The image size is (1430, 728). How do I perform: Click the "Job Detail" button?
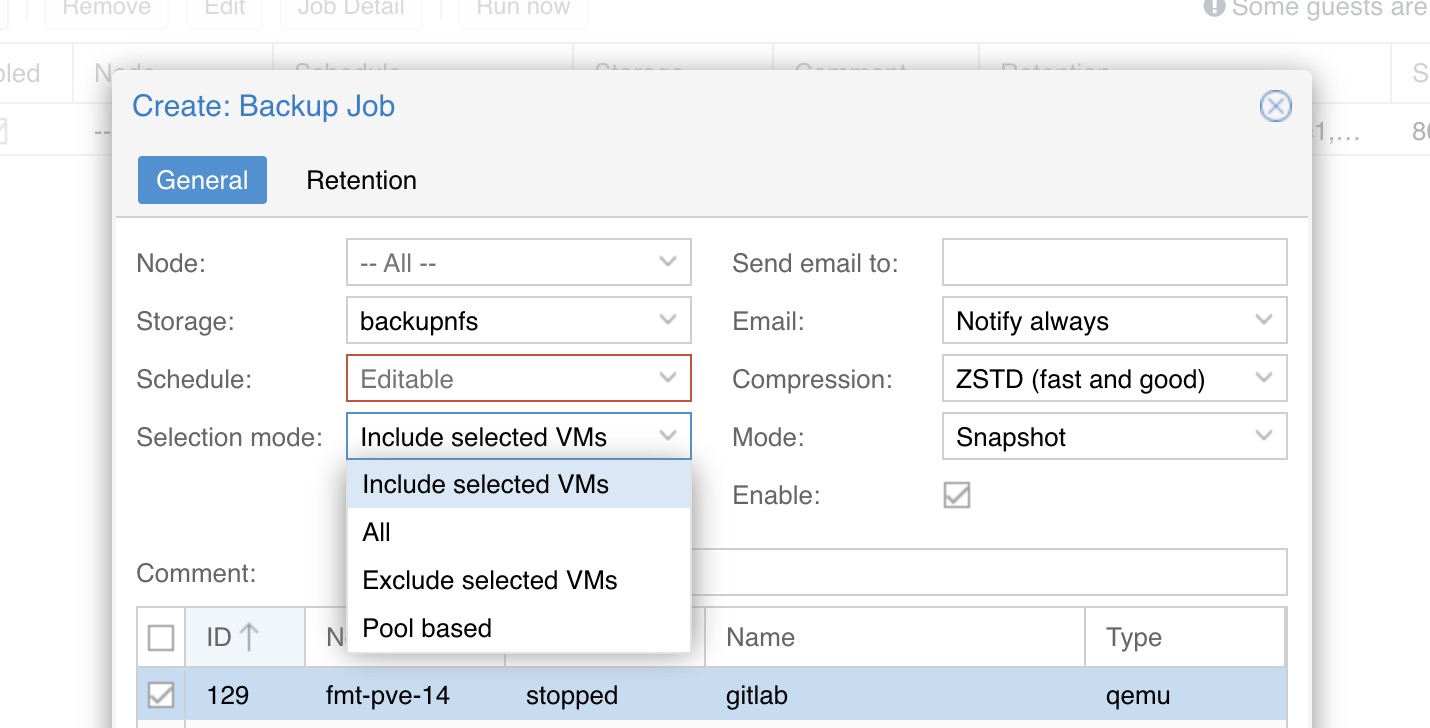tap(351, 10)
